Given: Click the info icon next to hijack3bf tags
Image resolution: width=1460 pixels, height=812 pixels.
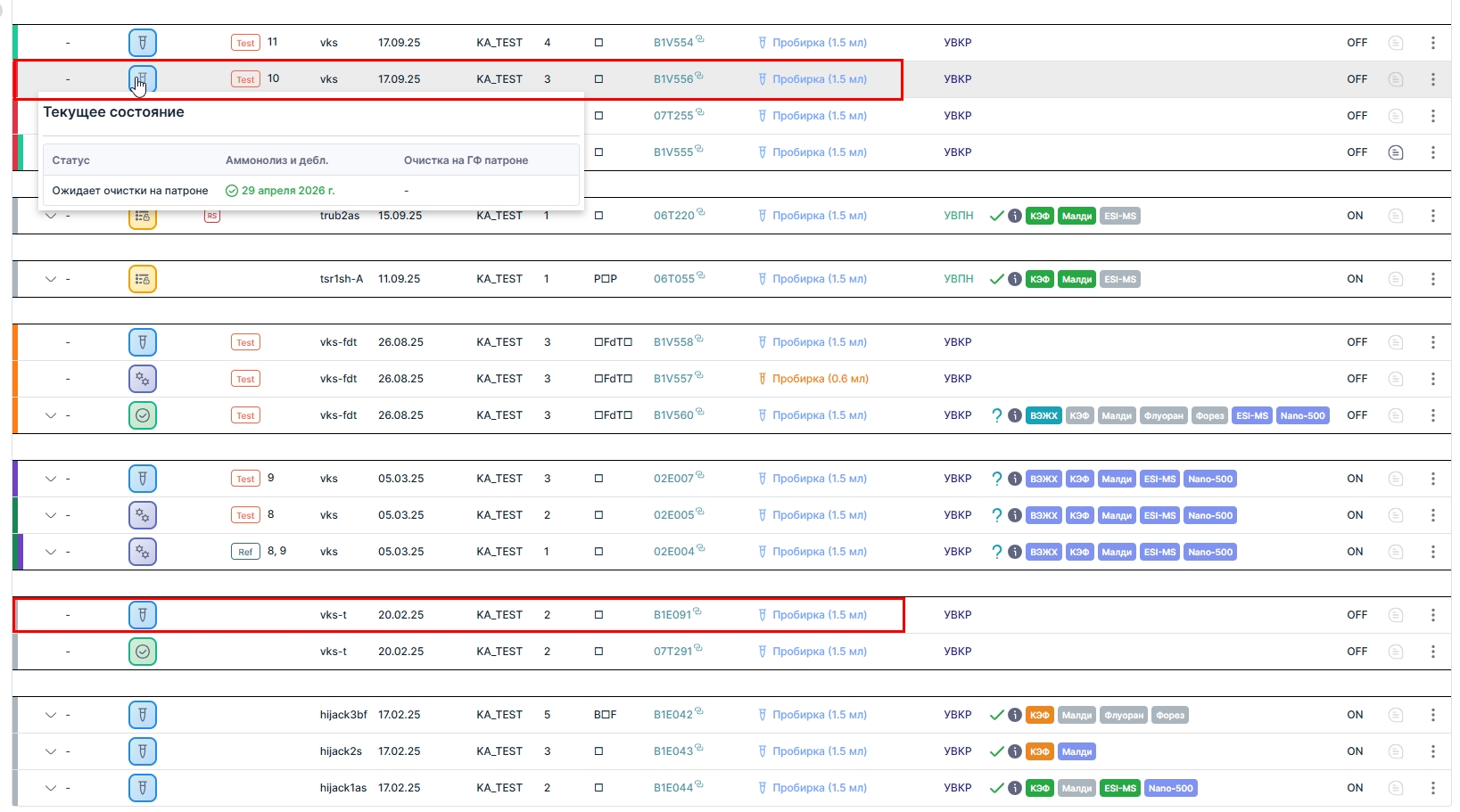Looking at the screenshot, I should coord(1015,715).
